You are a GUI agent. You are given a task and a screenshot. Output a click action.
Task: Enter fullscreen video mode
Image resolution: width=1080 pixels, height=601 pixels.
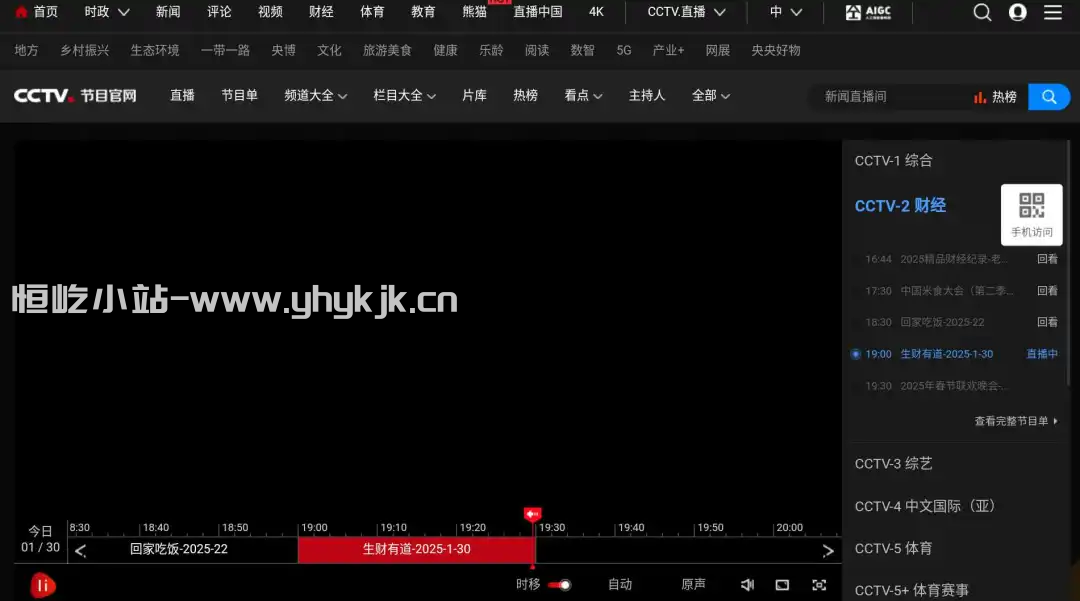[819, 584]
